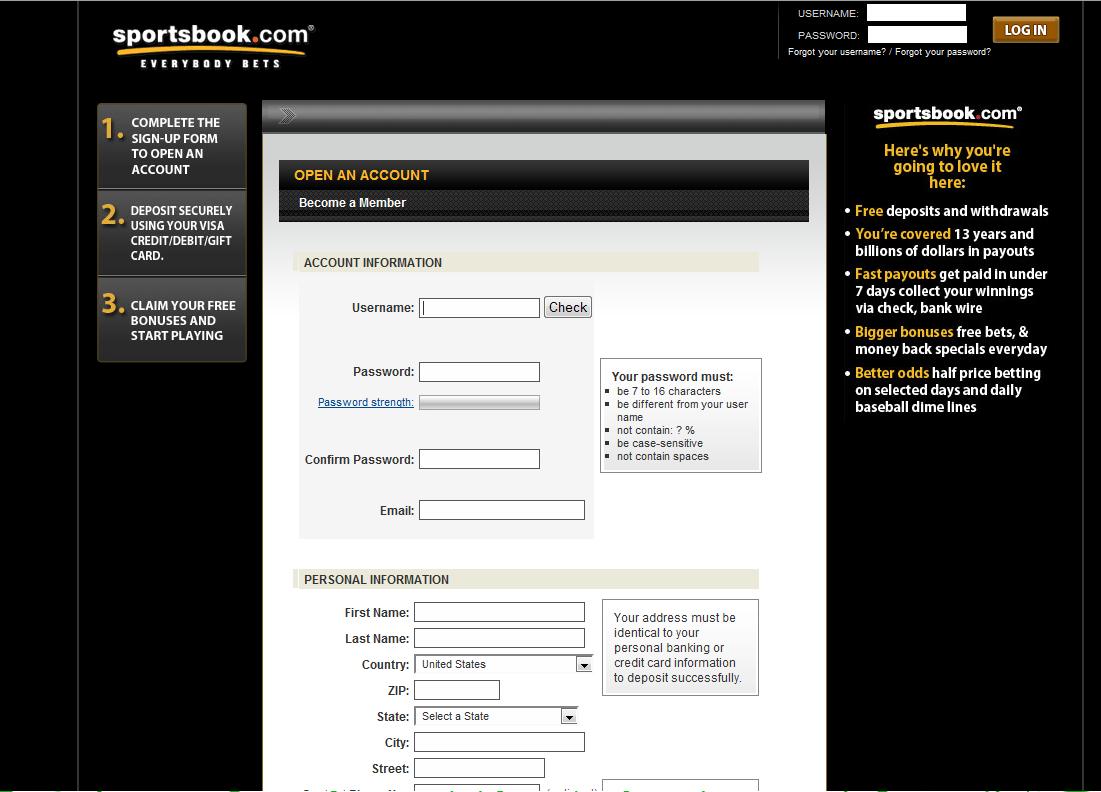Screen dimensions: 1101x792
Task: Open the Password strength link
Action: 365,402
